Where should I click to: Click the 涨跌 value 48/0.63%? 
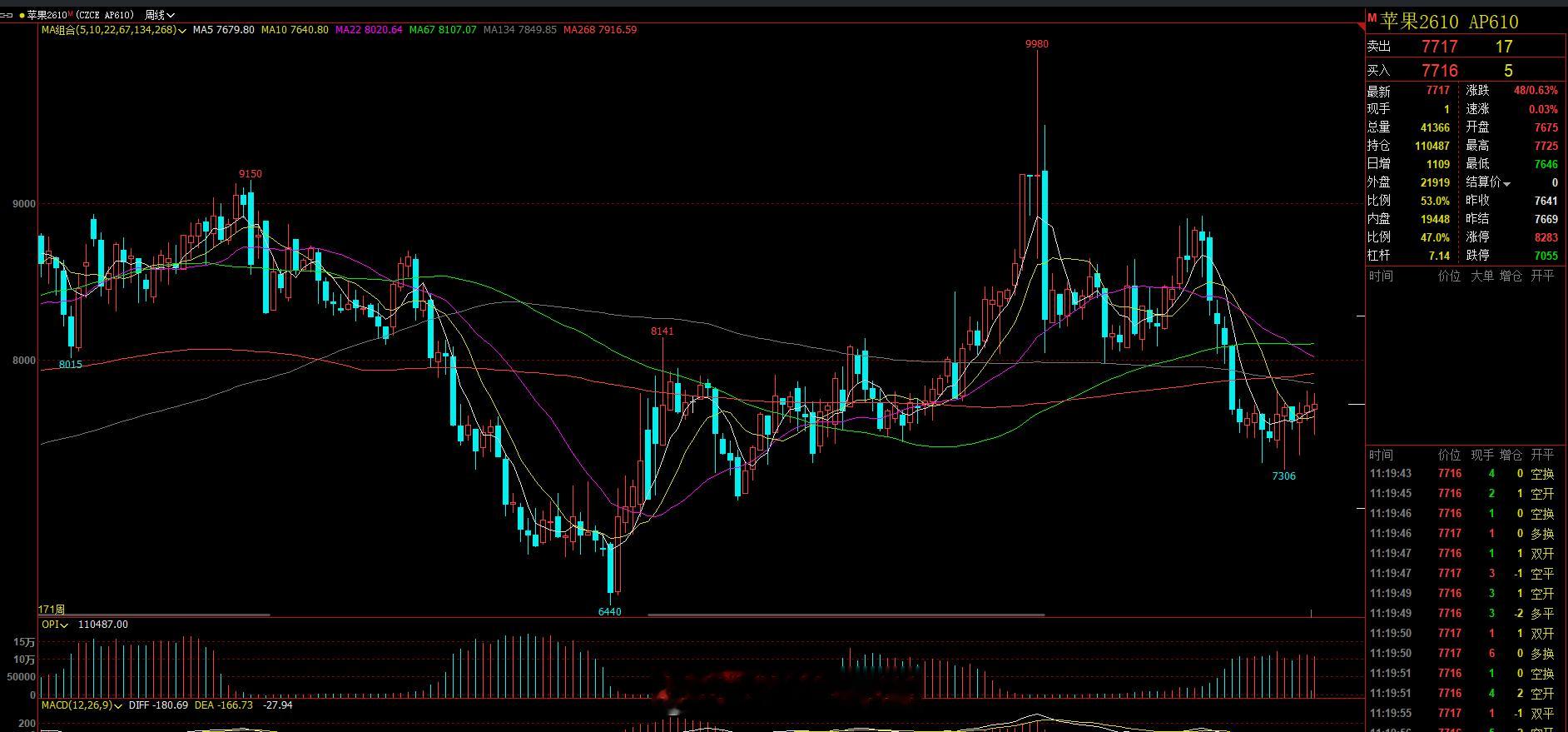point(1536,91)
